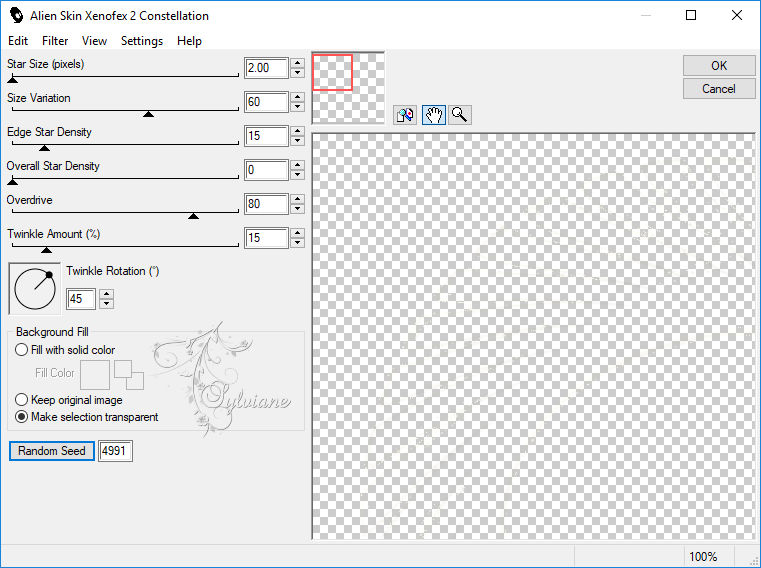Decrease Size Variation with down arrow
The height and width of the screenshot is (568, 761).
coord(298,107)
